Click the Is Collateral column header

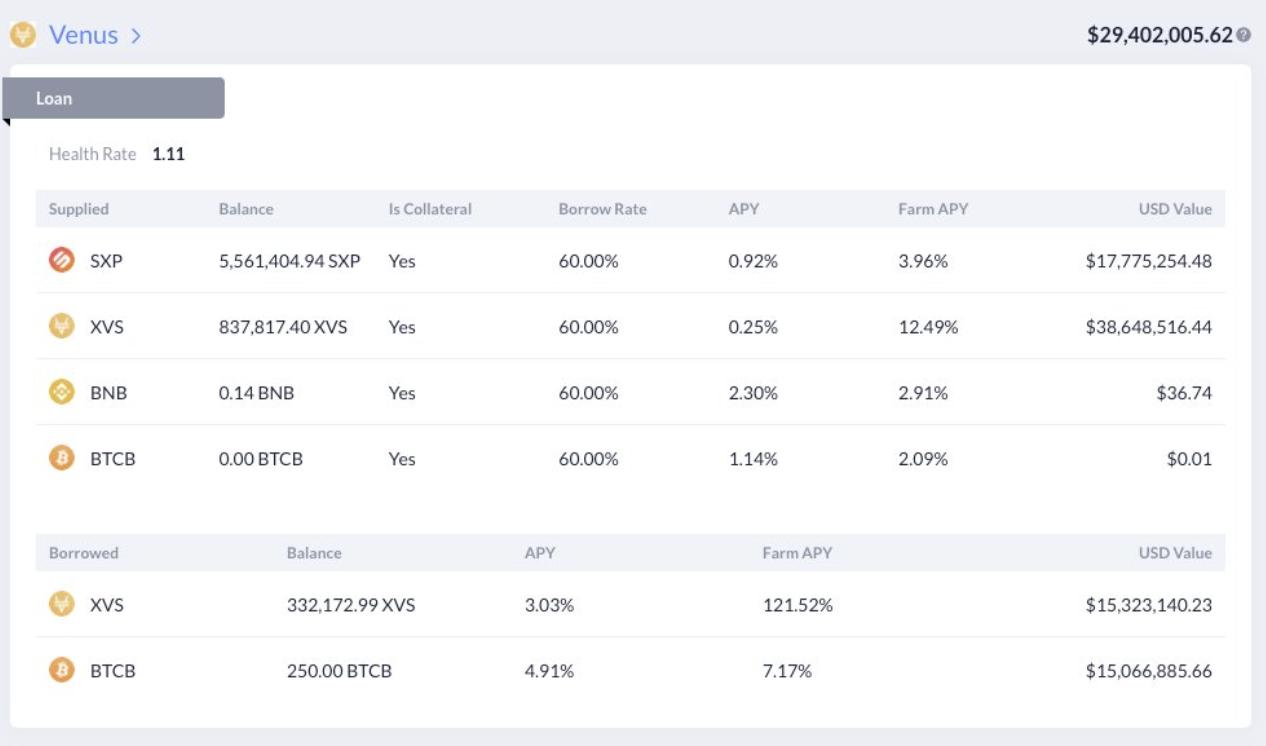[x=430, y=209]
